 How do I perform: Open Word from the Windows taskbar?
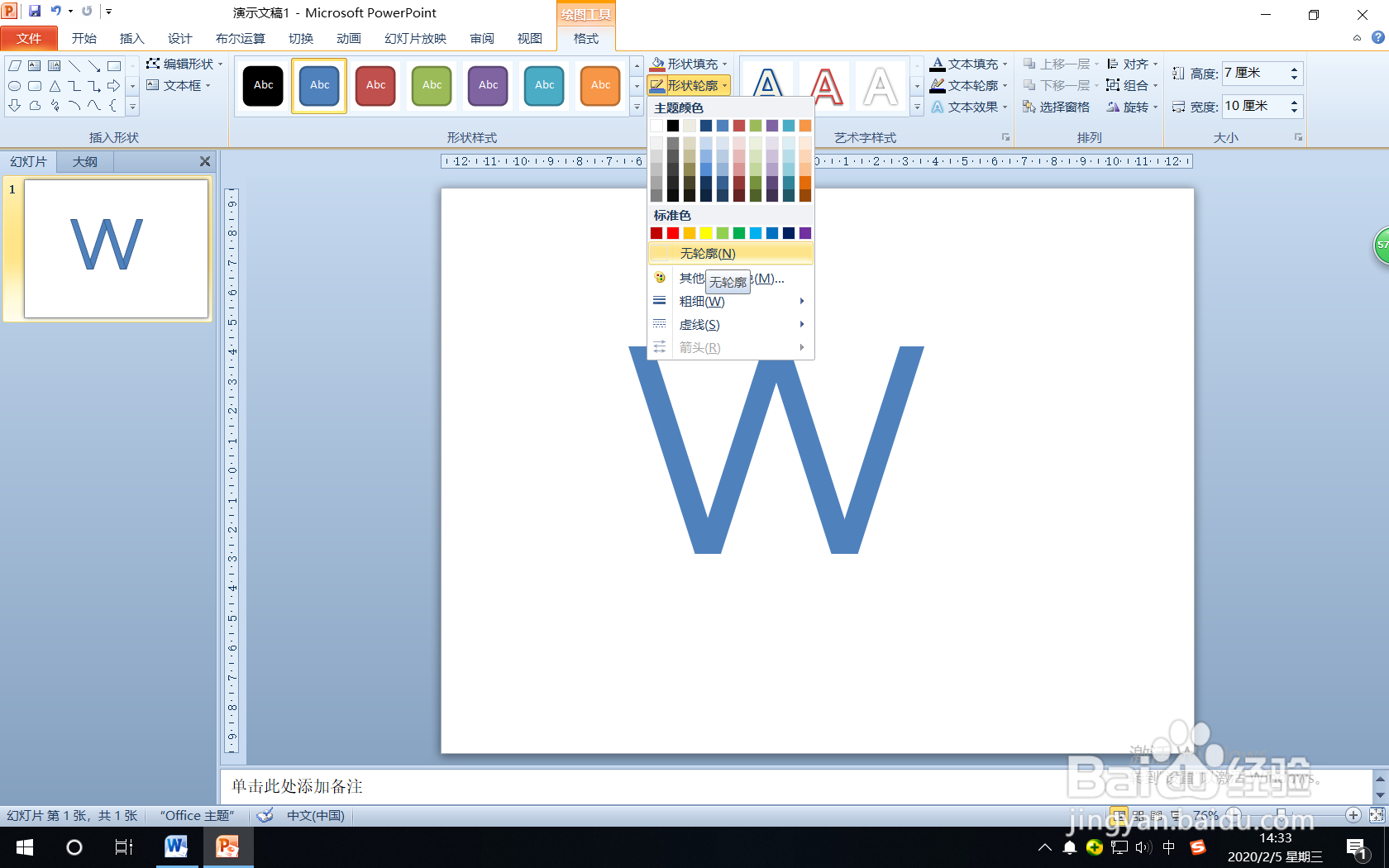[175, 847]
